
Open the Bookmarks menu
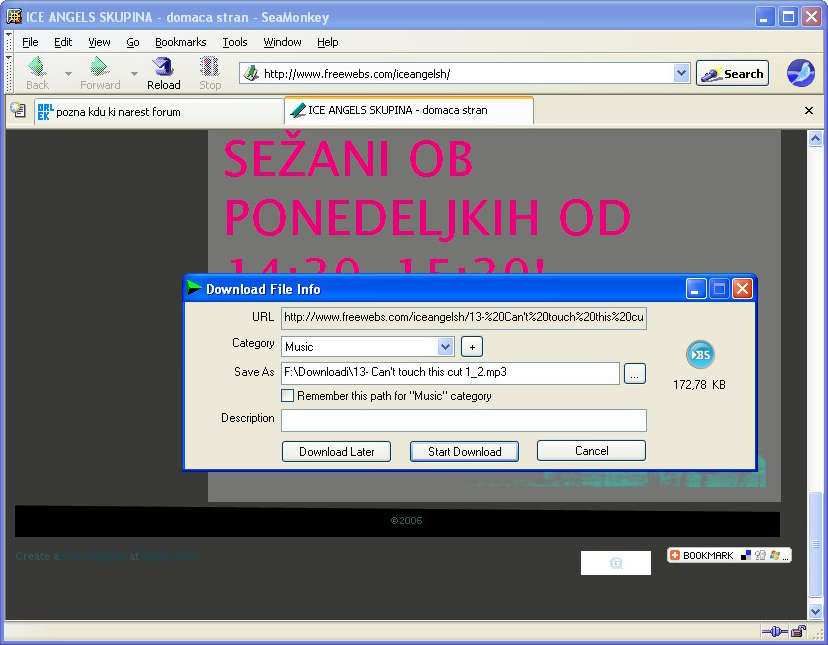tap(181, 42)
